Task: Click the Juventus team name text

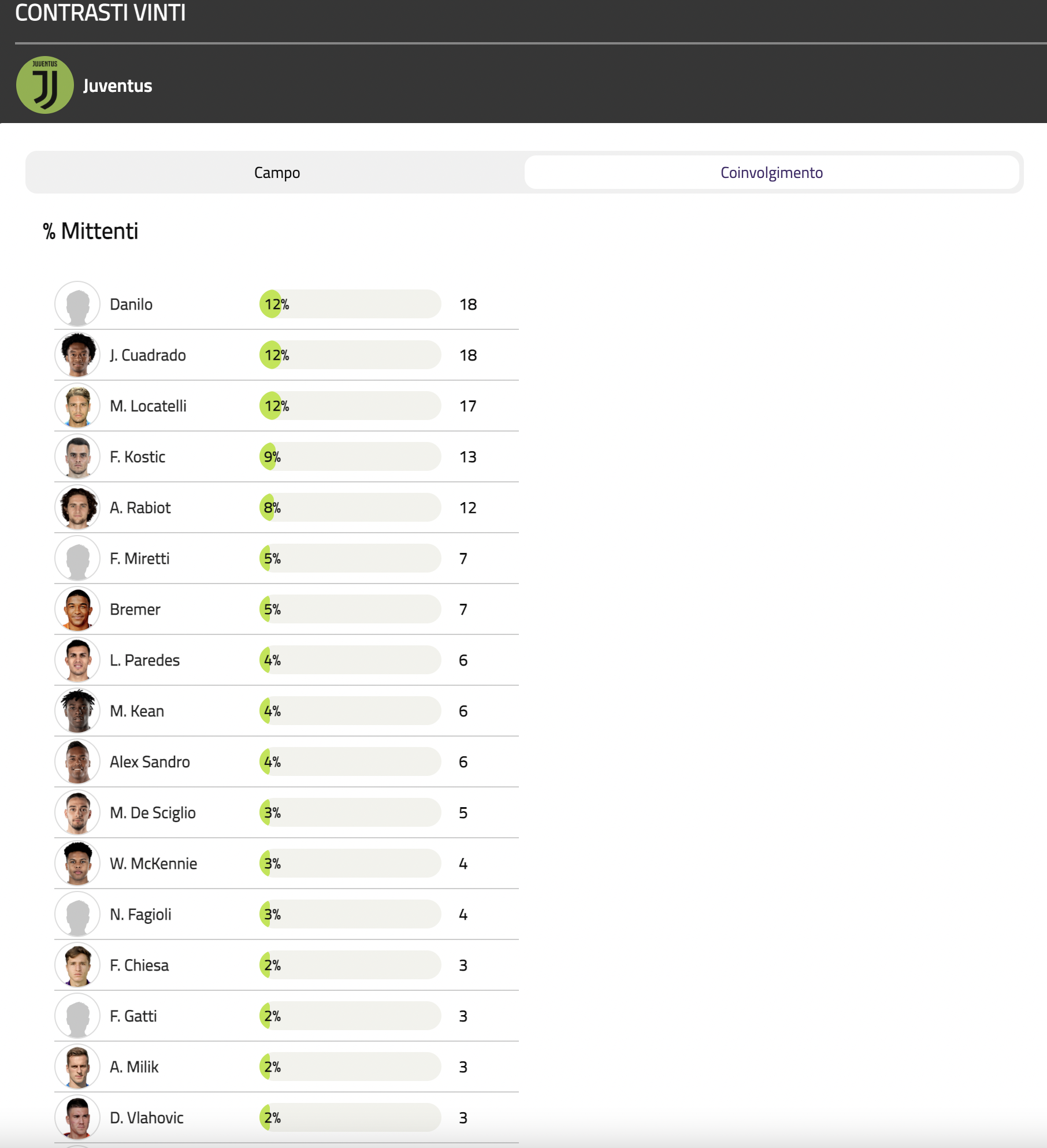Action: point(118,86)
